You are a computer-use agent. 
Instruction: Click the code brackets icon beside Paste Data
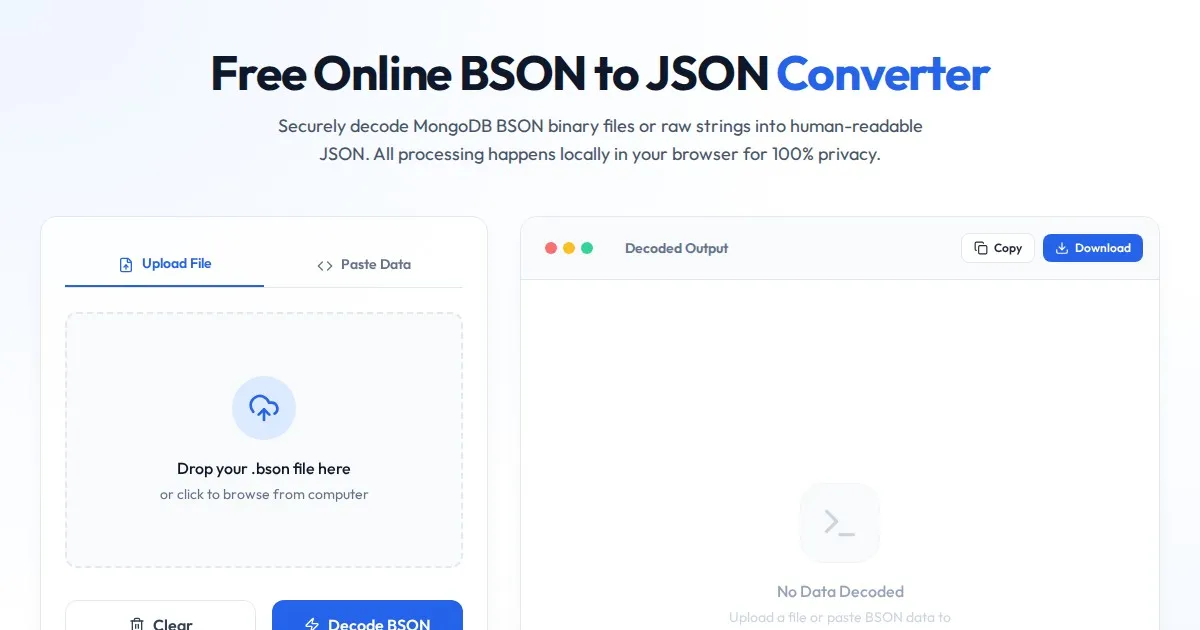(325, 265)
